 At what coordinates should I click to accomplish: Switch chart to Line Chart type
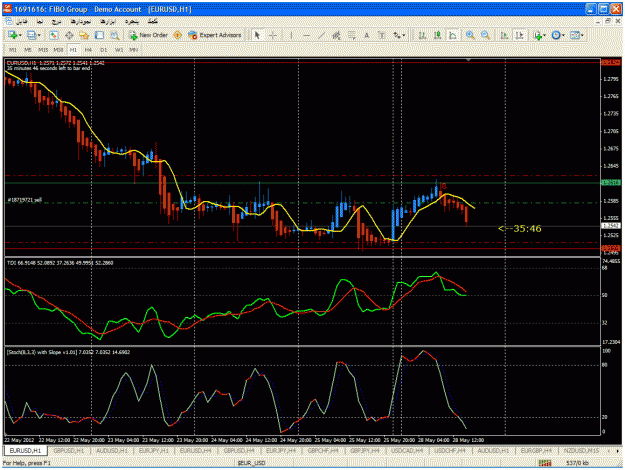tap(453, 35)
